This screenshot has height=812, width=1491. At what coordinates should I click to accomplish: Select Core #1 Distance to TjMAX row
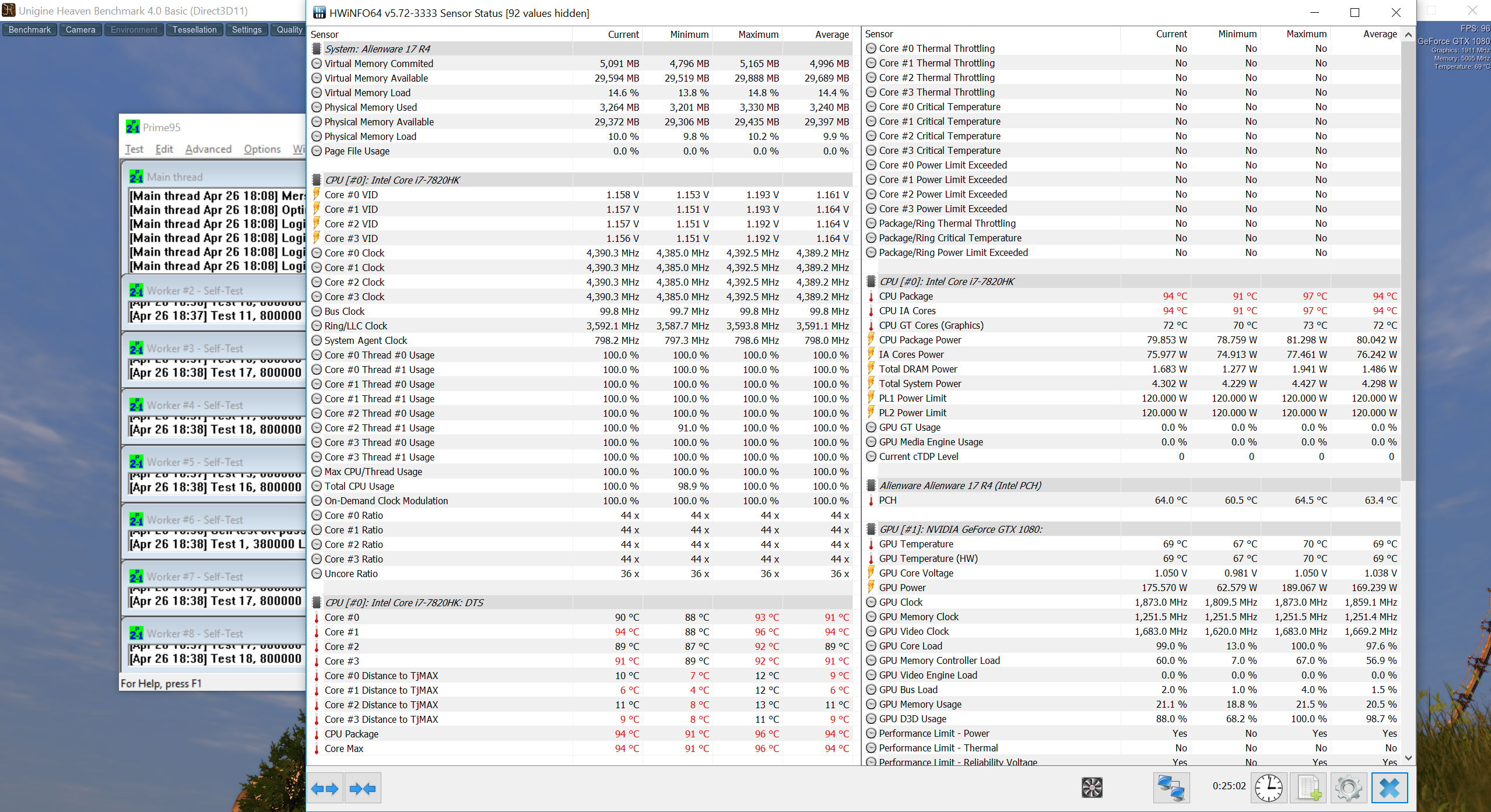pos(581,690)
